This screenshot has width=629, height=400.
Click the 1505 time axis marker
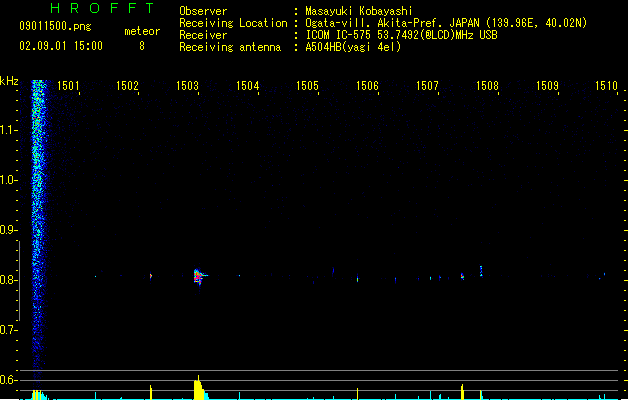coord(307,86)
